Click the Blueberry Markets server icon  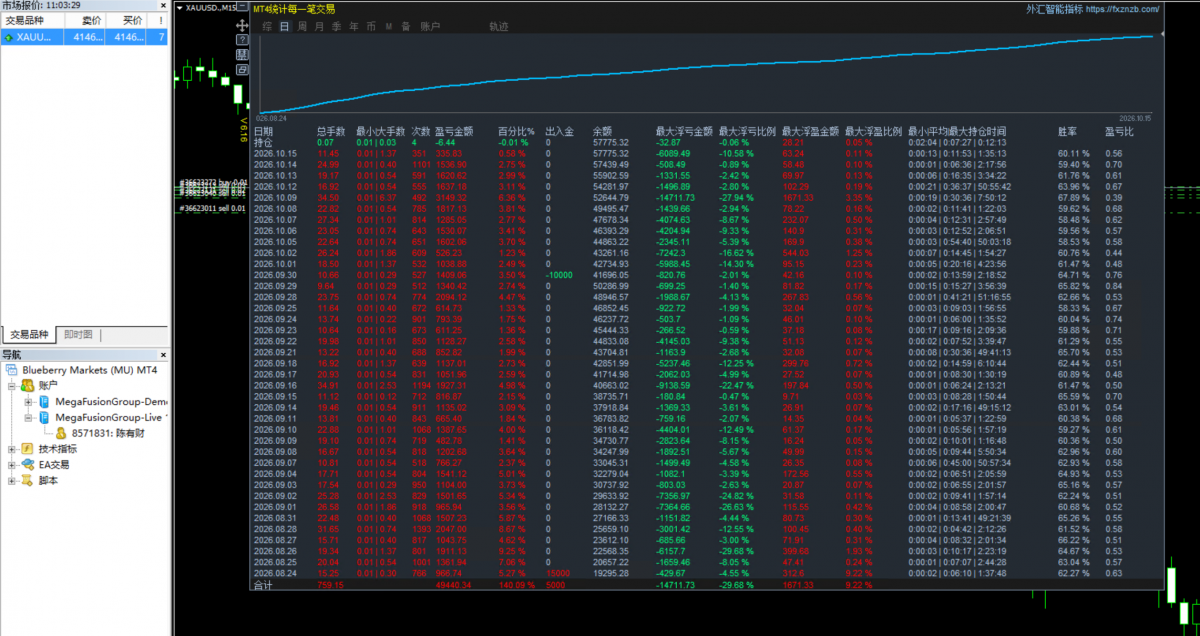11,370
